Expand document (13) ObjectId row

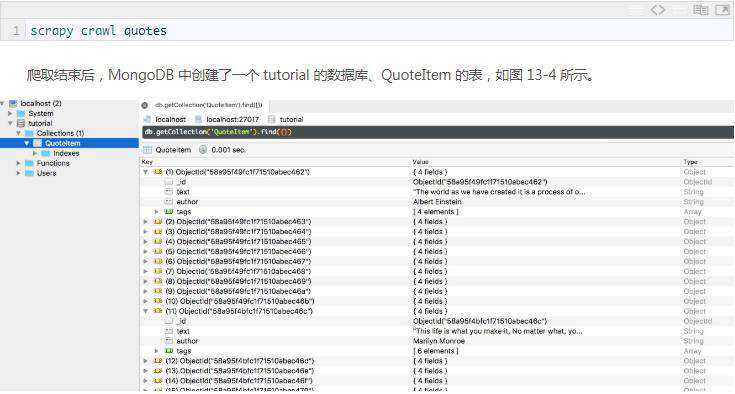(x=146, y=371)
